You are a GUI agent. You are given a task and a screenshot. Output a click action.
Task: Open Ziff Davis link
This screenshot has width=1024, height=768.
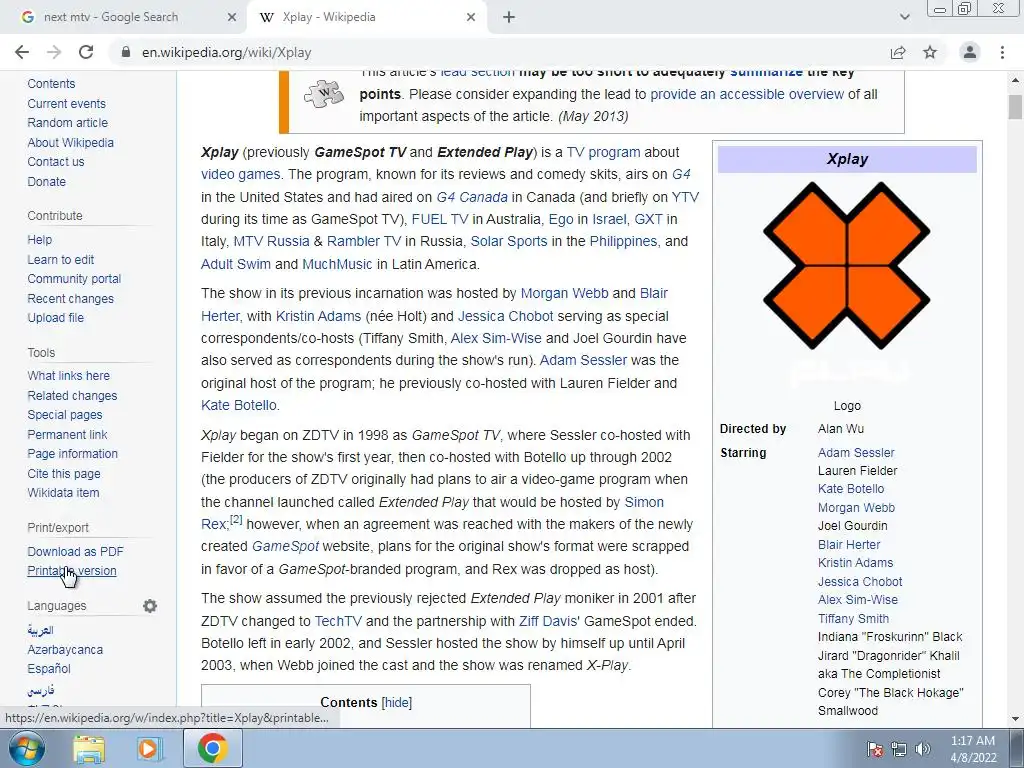(548, 621)
